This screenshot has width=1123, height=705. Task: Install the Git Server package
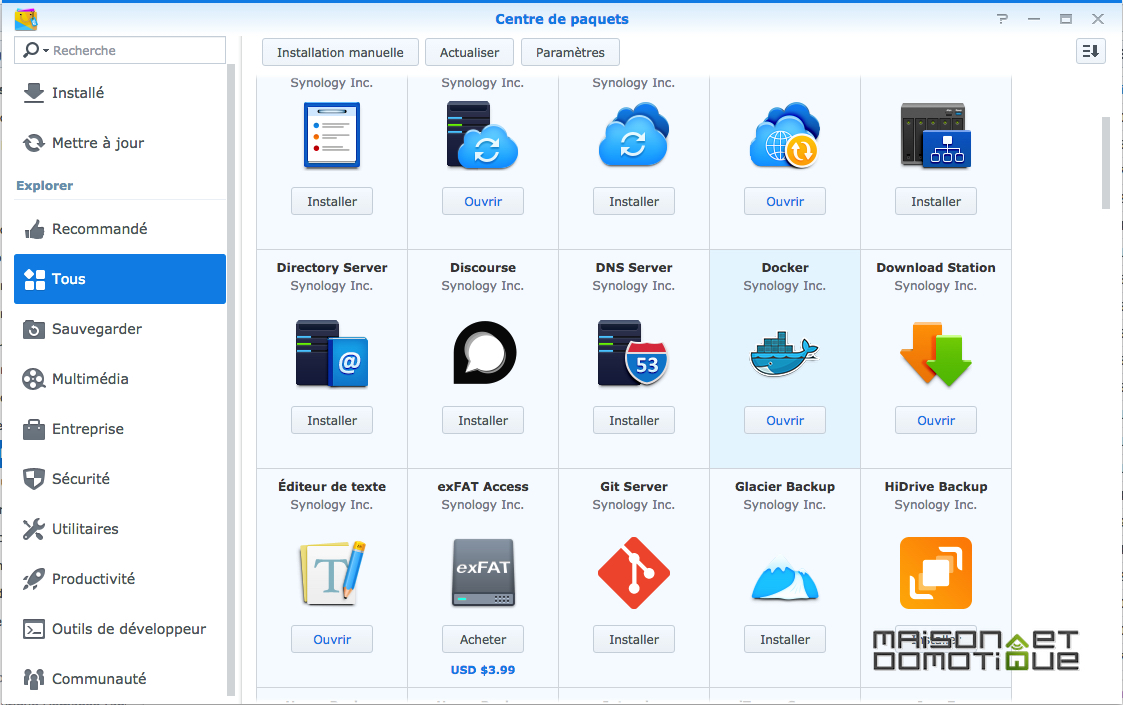[x=634, y=639]
